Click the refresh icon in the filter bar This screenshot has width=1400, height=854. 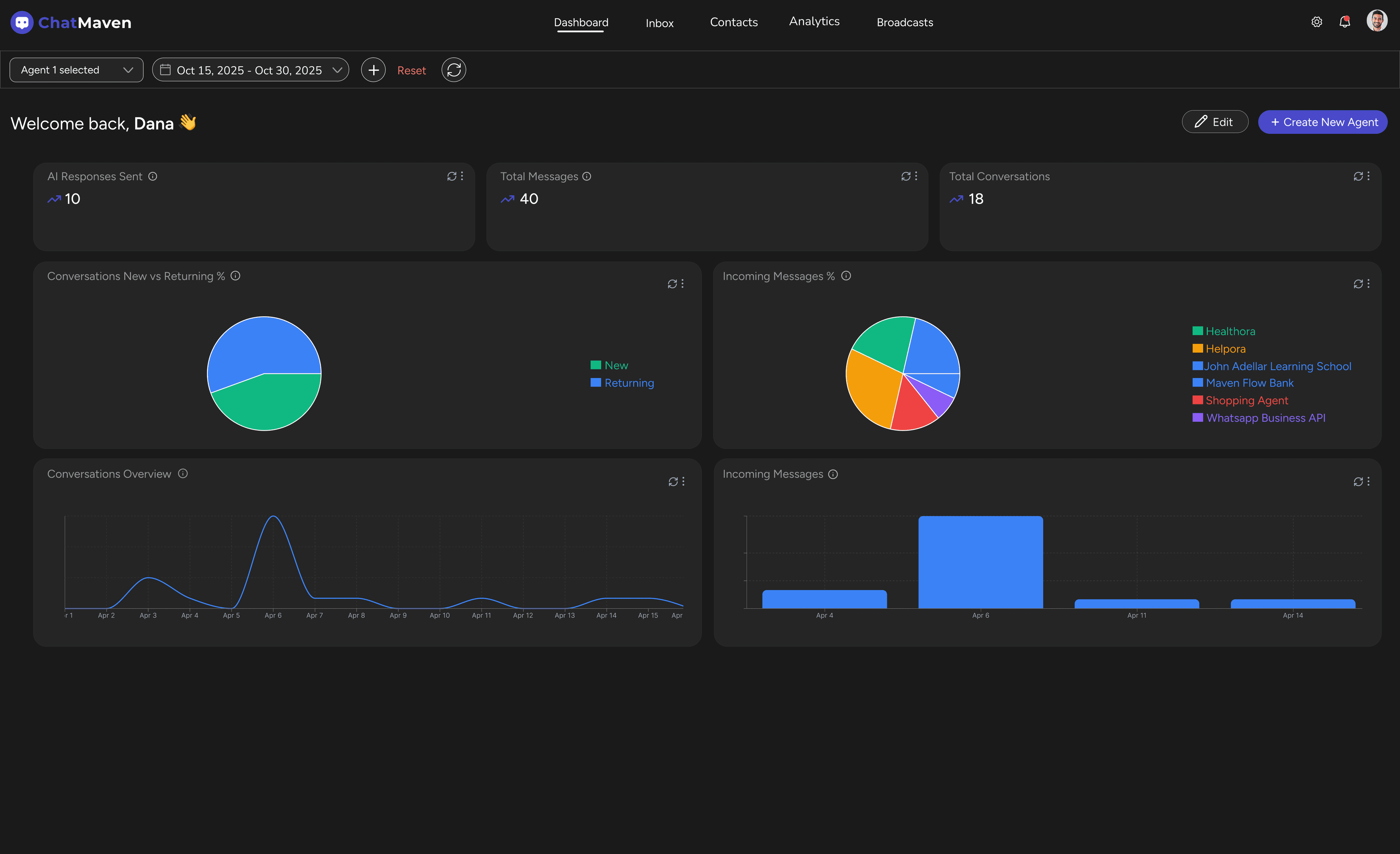(454, 69)
